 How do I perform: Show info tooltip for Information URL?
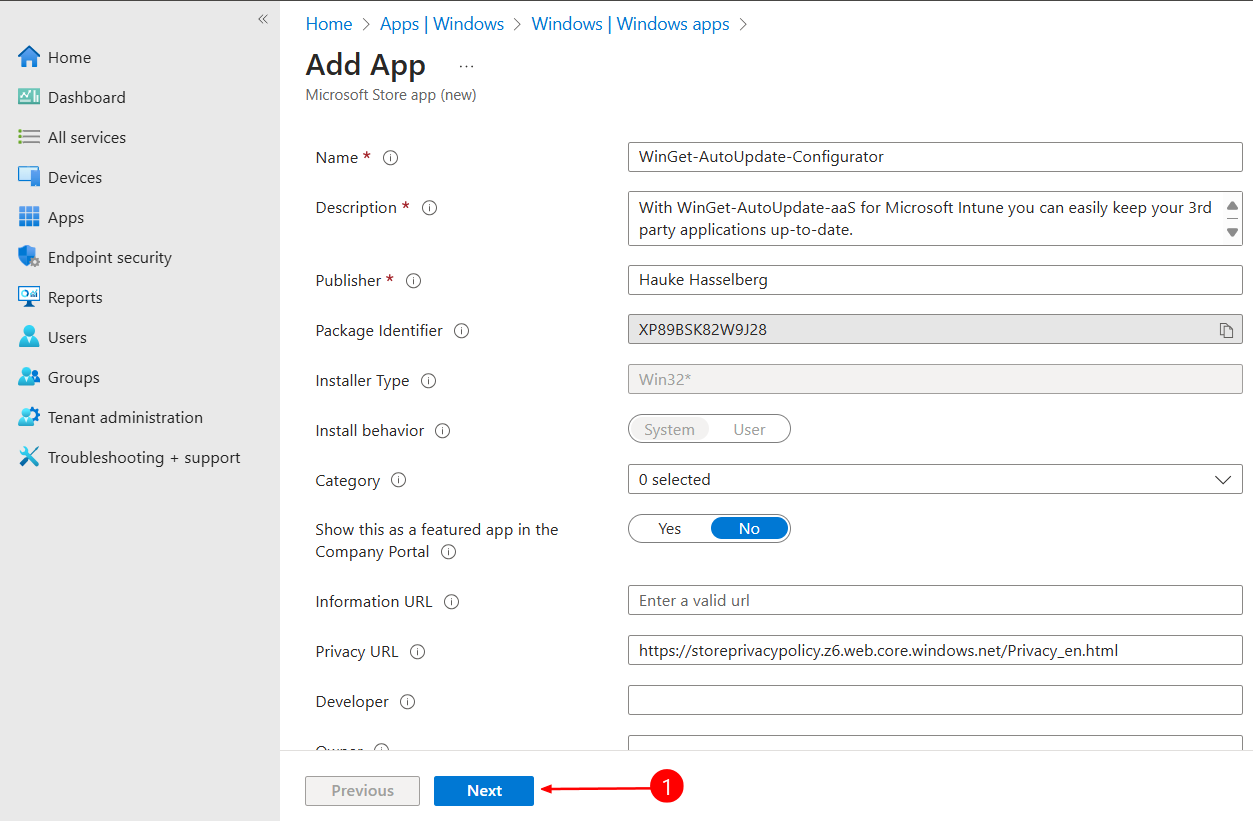tap(452, 602)
